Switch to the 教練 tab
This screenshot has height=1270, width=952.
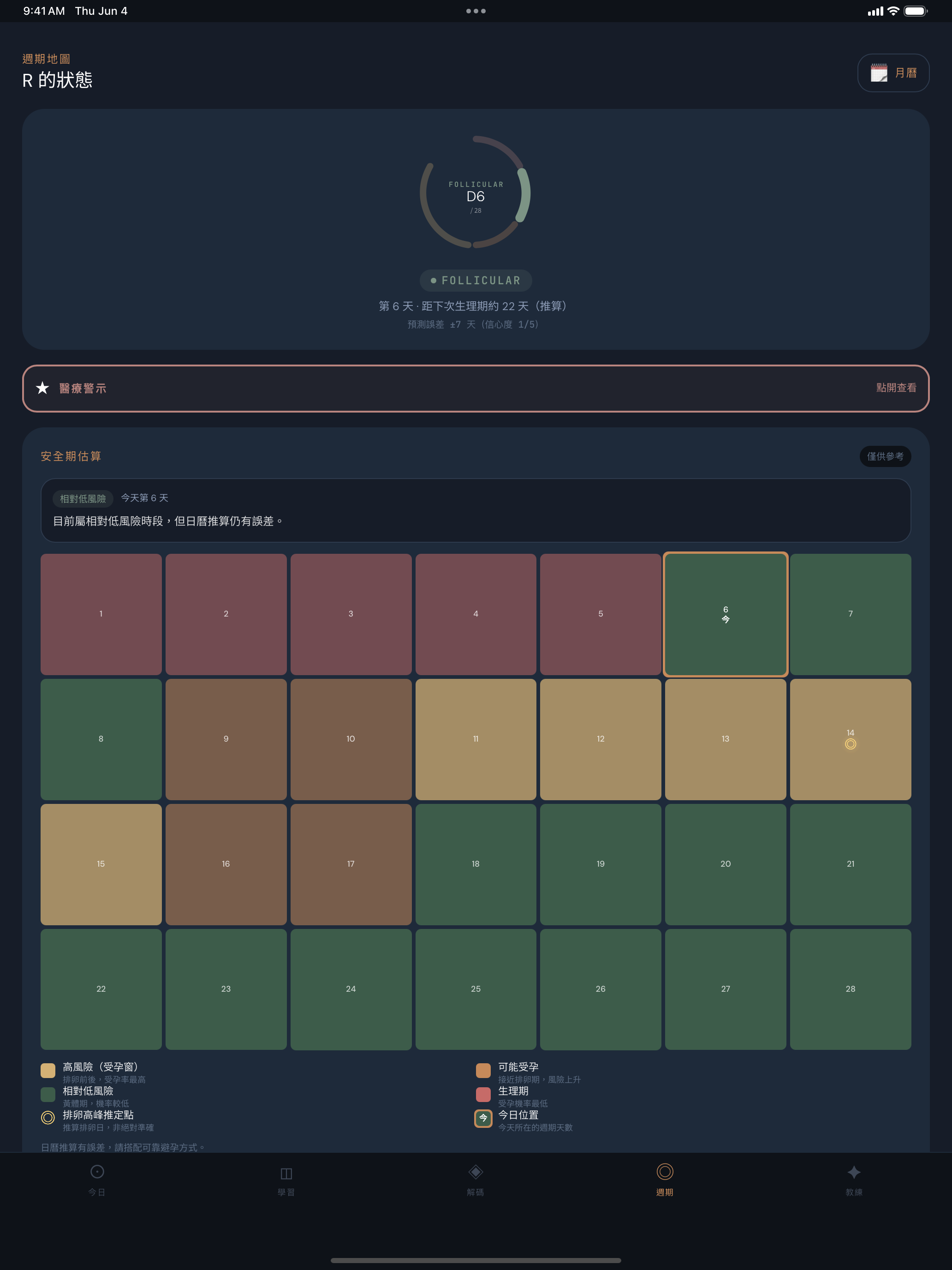coord(854,1180)
